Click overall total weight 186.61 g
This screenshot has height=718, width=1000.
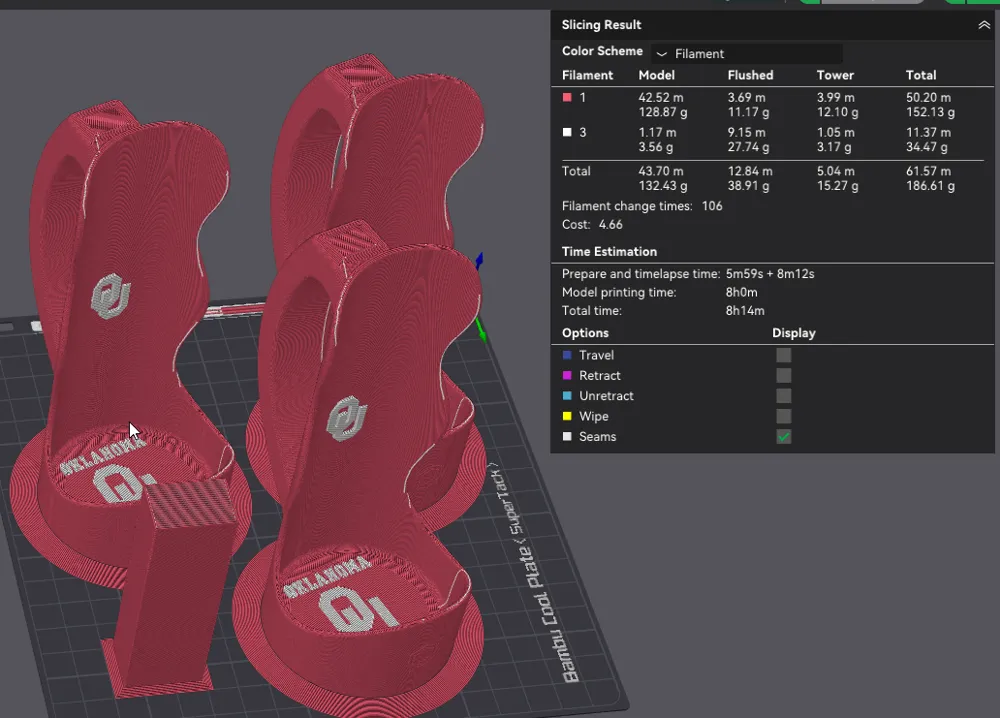coord(930,186)
